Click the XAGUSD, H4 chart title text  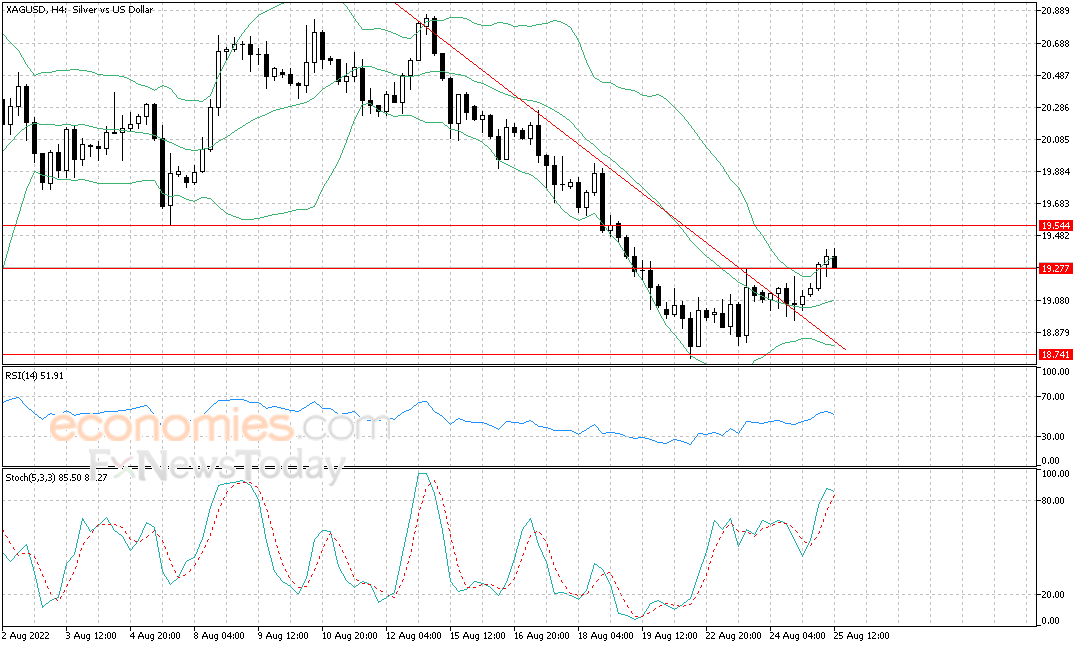click(x=80, y=10)
